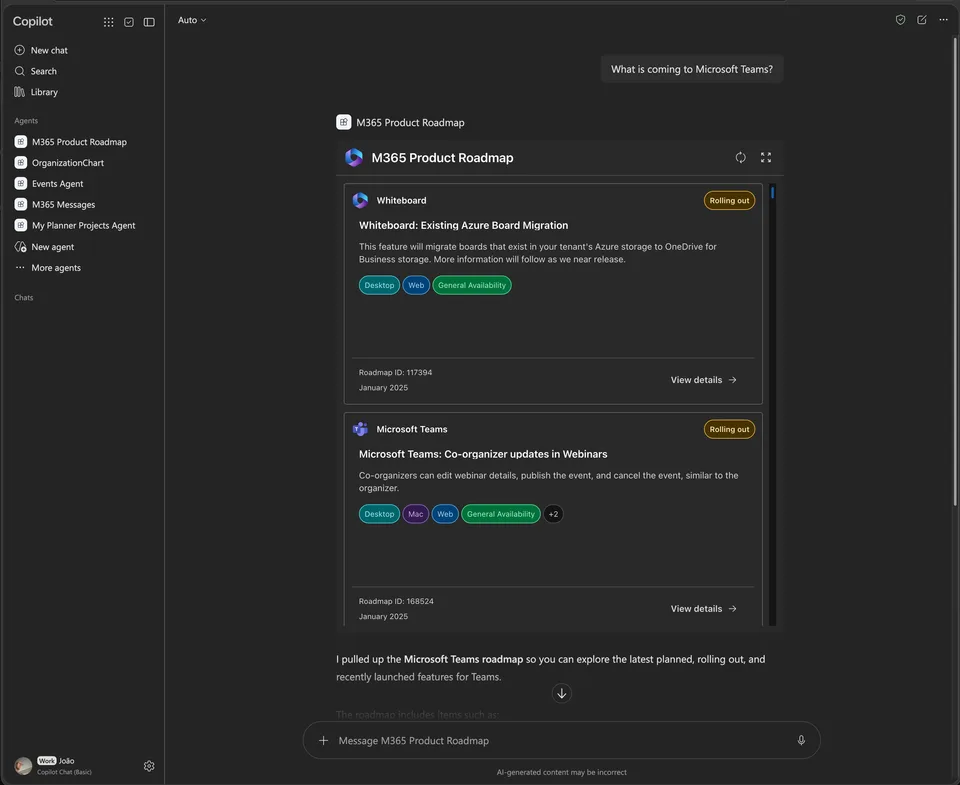This screenshot has width=960, height=785.
Task: Select M365 Product Roadmap agent in sidebar
Action: (71, 141)
